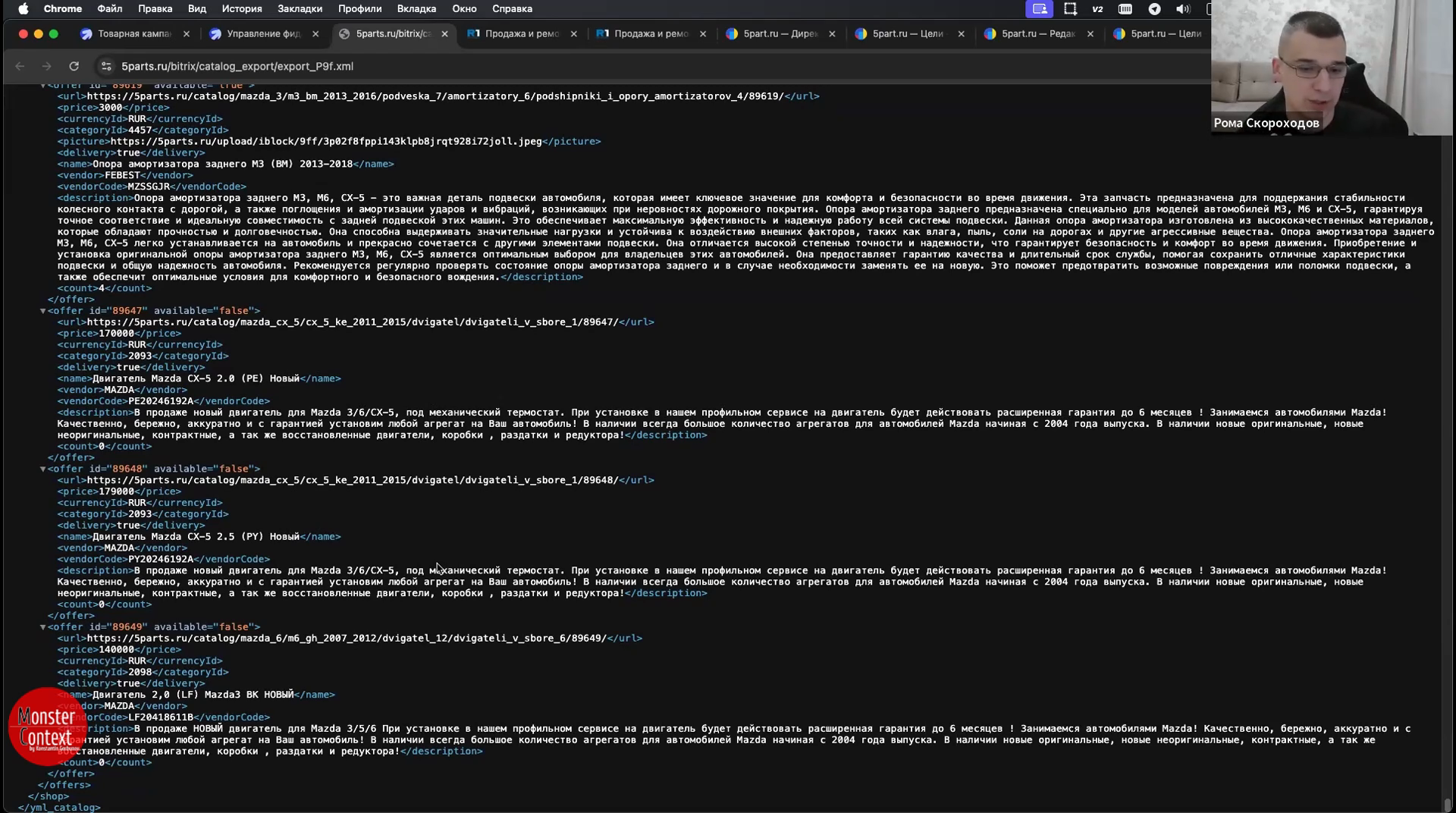Open the Профили menu
This screenshot has height=813, width=1456.
(359, 9)
